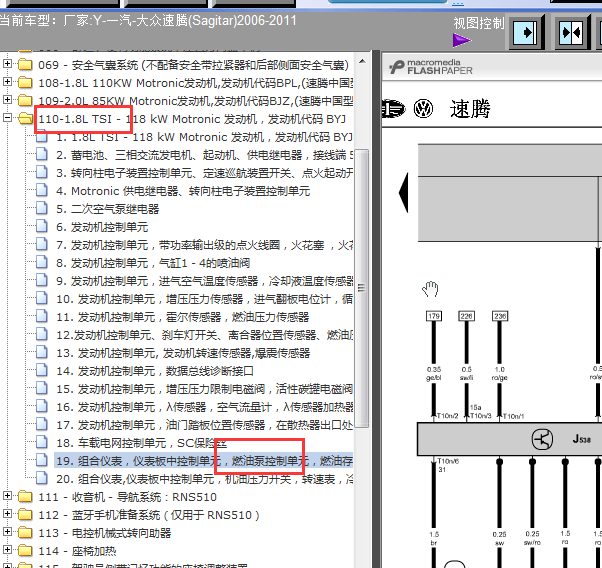Select 112 - 蓝牙手机准备系统 folder label
The height and width of the screenshot is (568, 602).
point(149,515)
